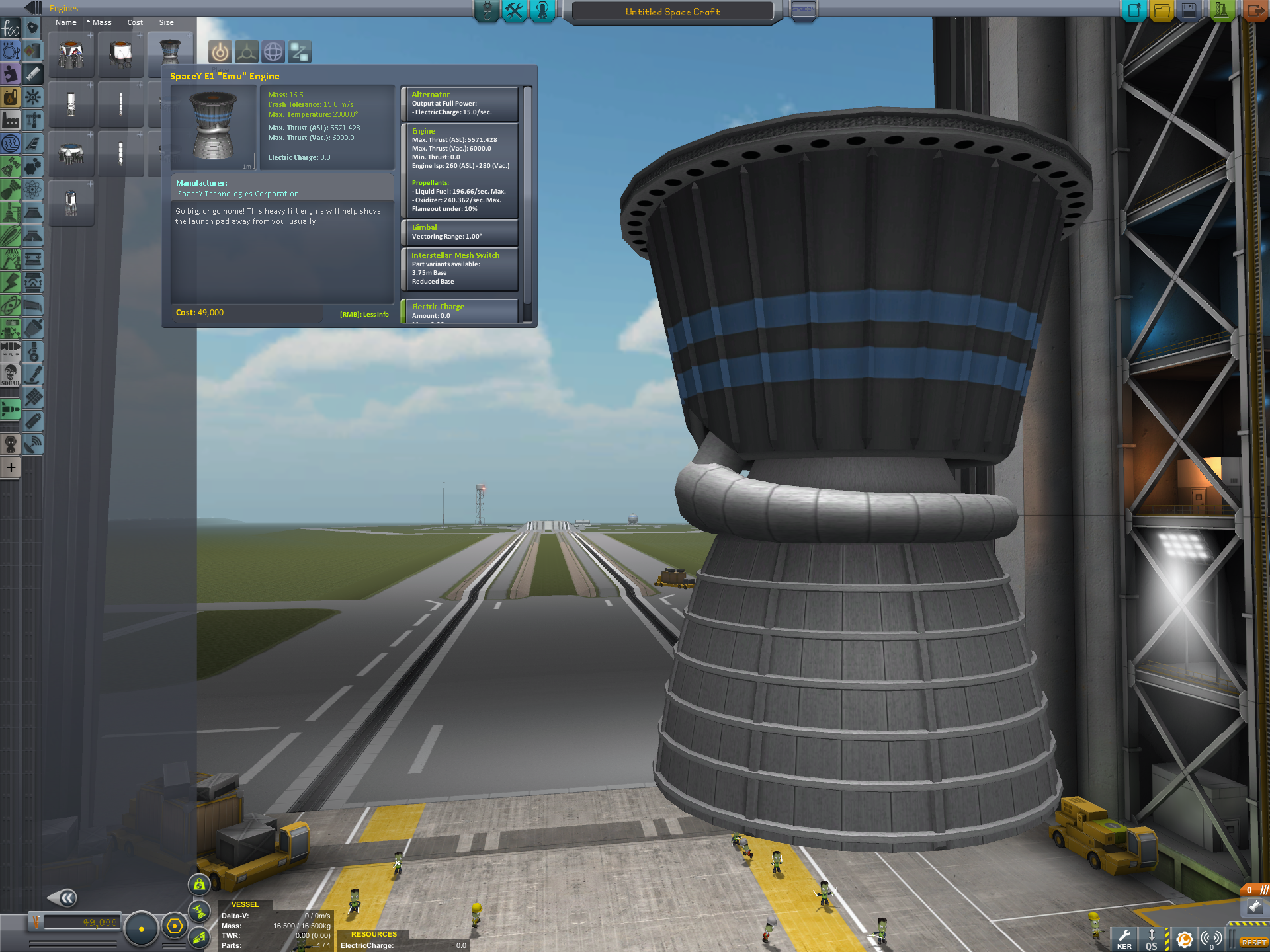Pick the white-shrouded engine cluster thumbnail

click(120, 55)
